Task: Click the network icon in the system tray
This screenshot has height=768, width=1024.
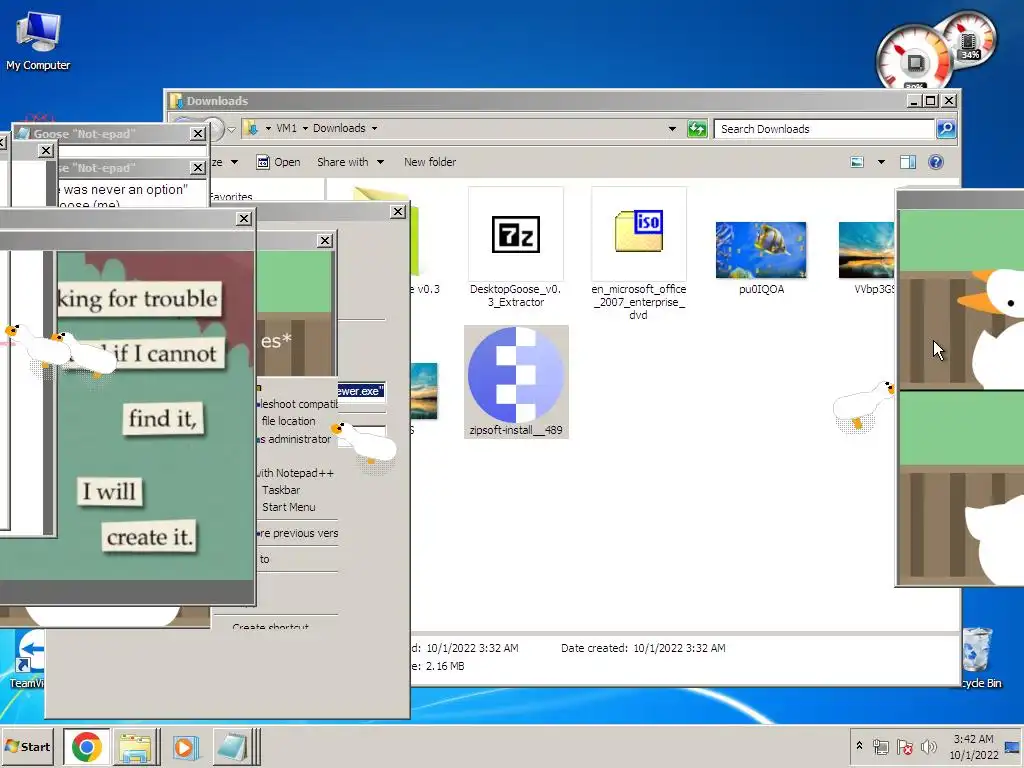Action: (x=881, y=746)
